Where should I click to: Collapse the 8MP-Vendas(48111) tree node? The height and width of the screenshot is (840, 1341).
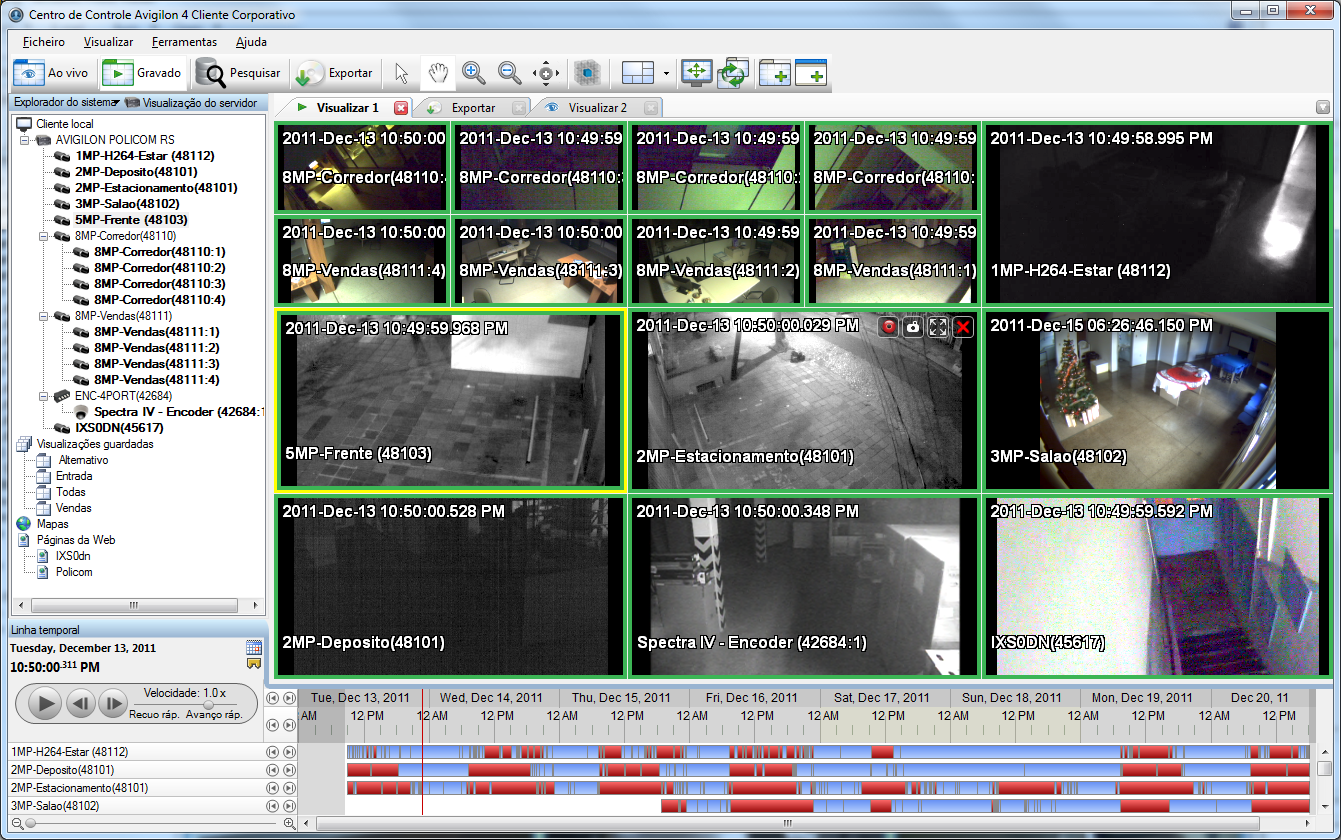(44, 316)
